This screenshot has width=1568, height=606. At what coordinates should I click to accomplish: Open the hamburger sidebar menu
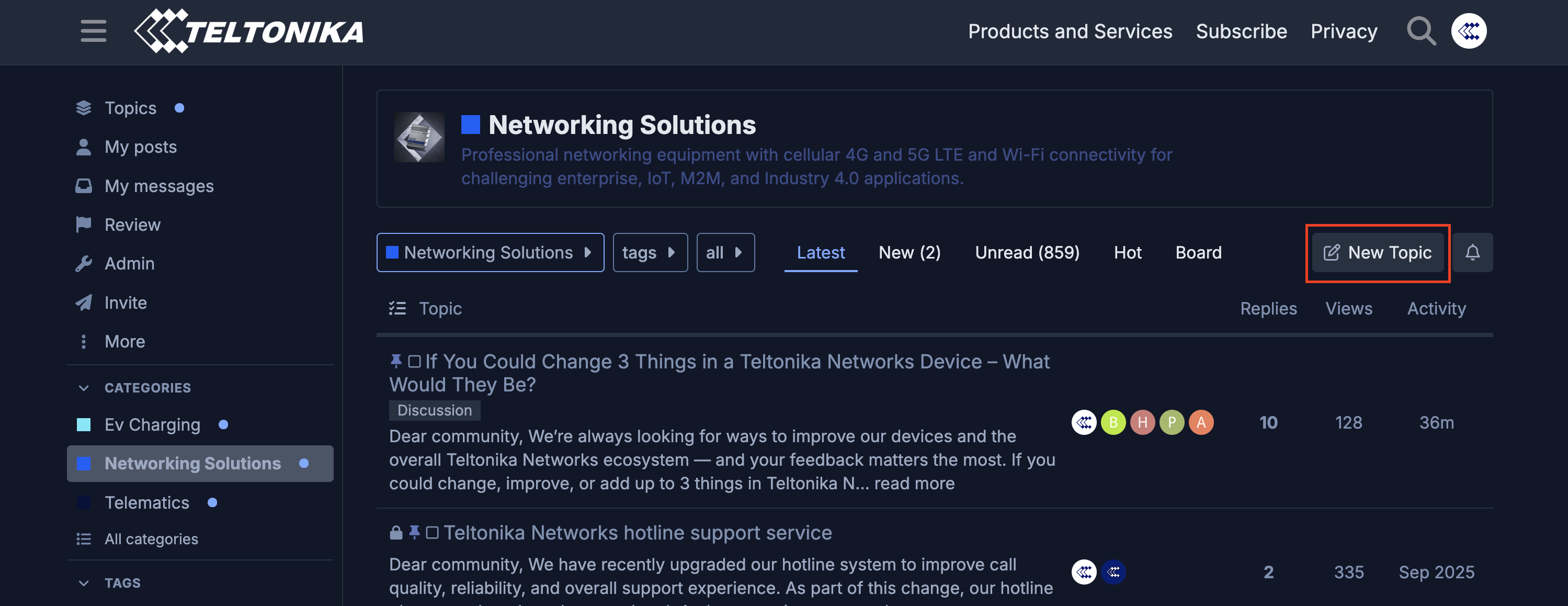[93, 31]
